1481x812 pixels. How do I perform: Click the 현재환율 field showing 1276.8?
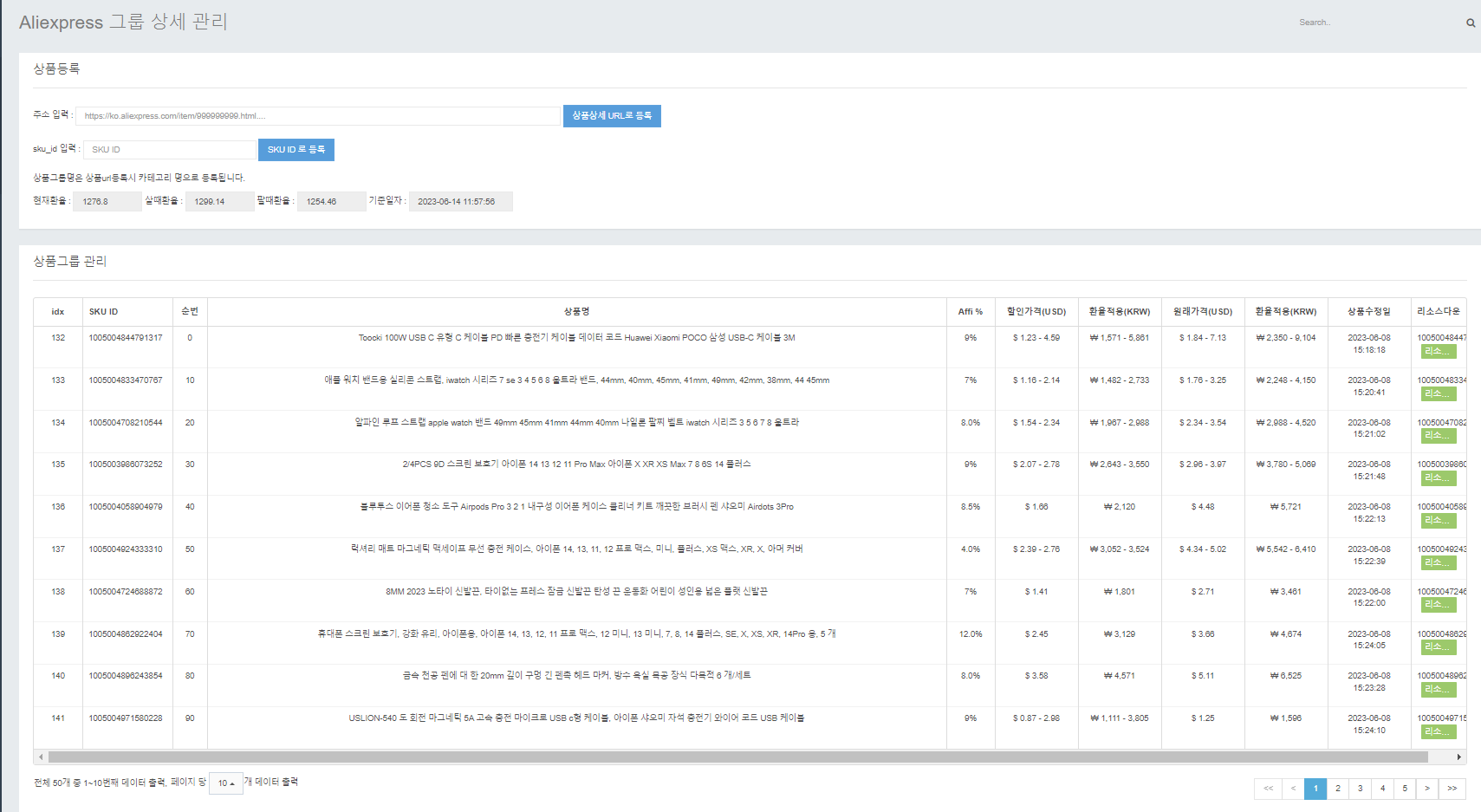pos(107,202)
